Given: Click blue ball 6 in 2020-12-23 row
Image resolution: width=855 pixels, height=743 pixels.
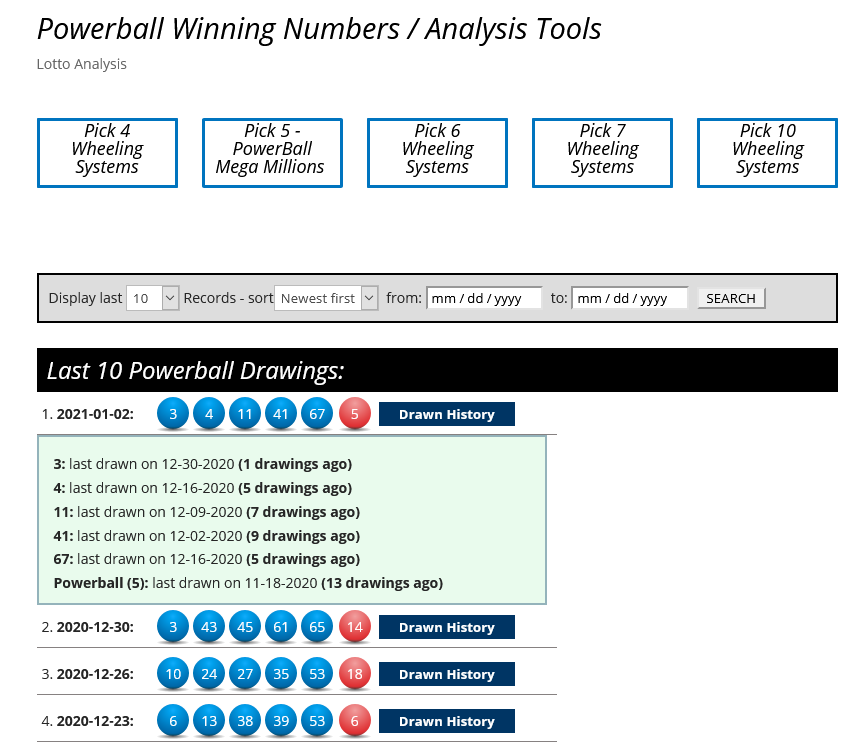Looking at the screenshot, I should 173,721.
